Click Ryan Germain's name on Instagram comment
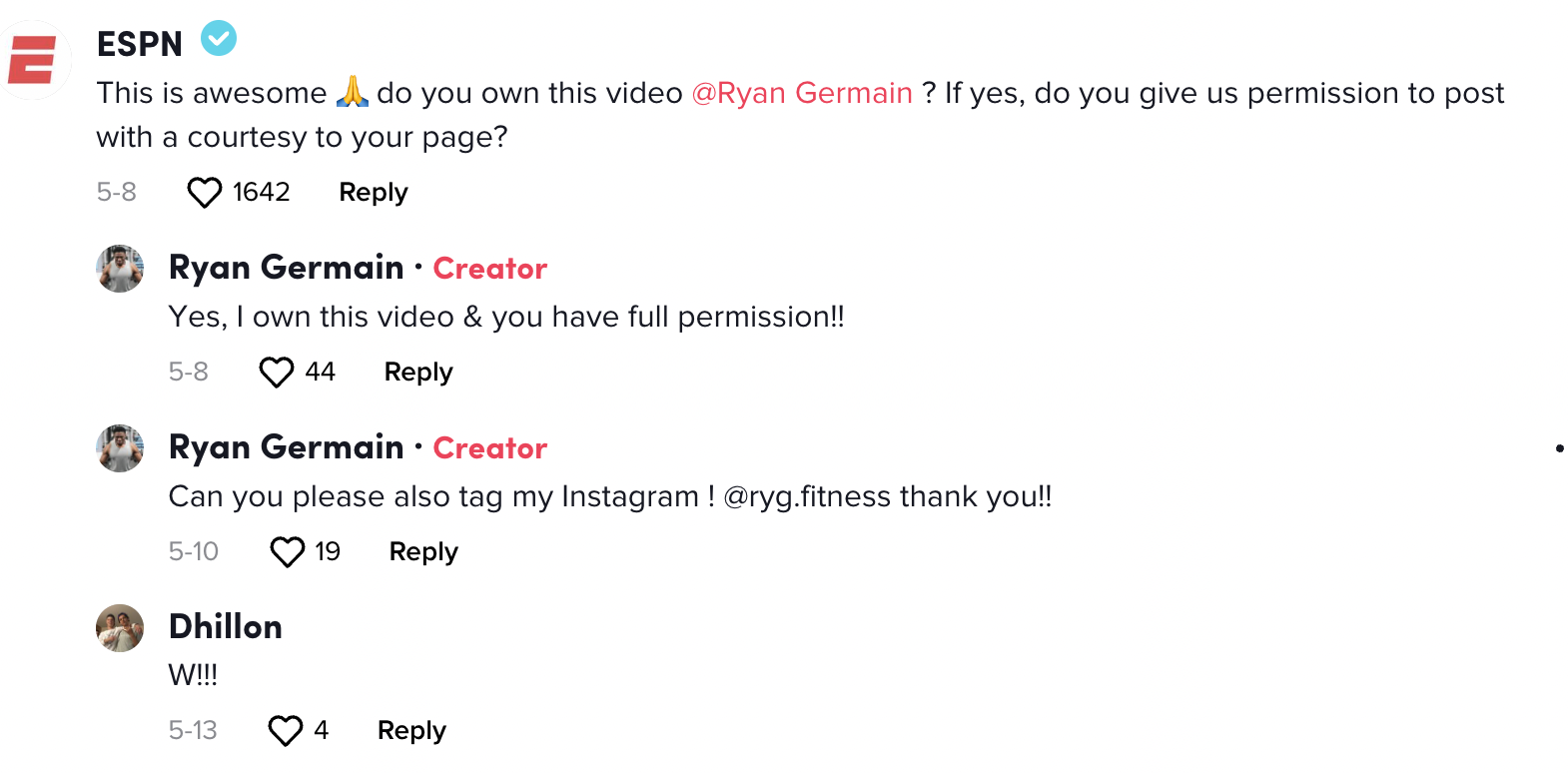This screenshot has height=773, width=1568. (x=287, y=447)
